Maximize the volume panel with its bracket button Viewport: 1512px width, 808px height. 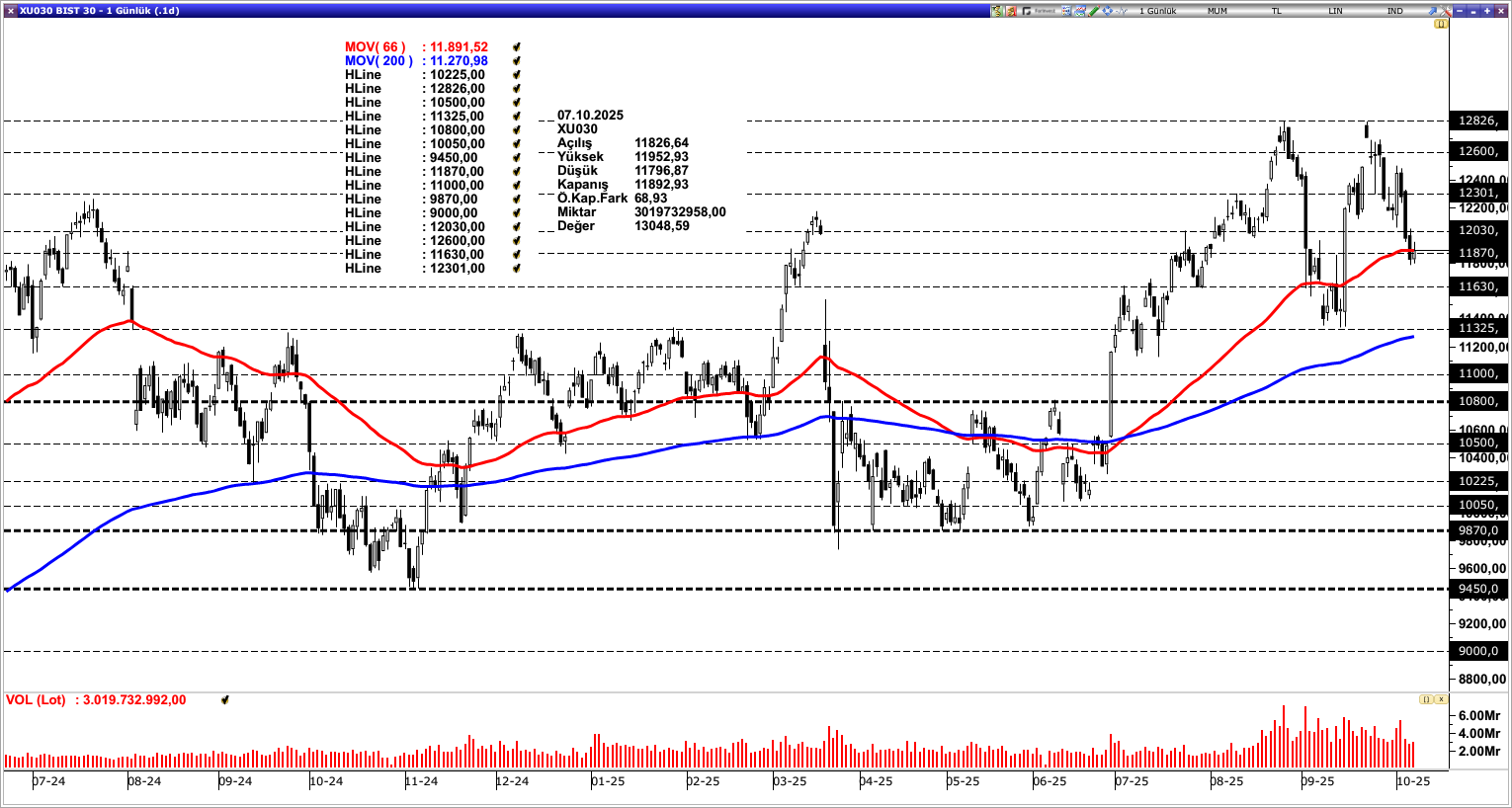point(1426,699)
